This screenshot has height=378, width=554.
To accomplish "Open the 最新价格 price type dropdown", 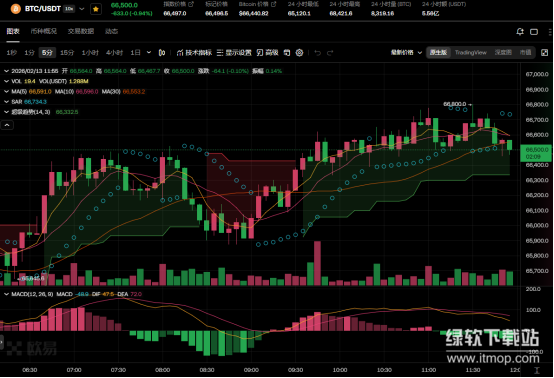I will pyautogui.click(x=406, y=53).
